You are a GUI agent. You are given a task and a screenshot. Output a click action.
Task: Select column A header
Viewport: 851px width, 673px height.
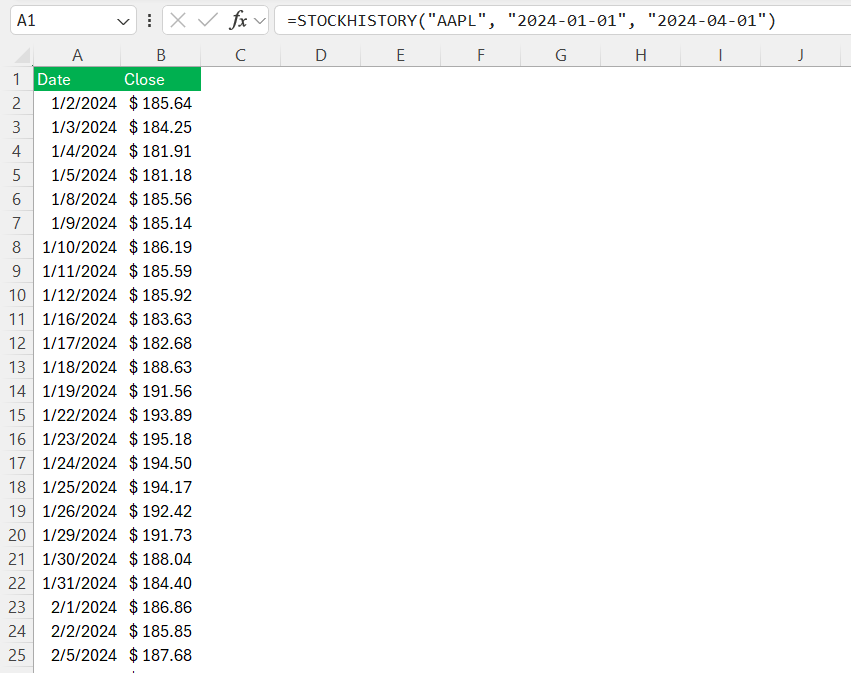click(x=77, y=55)
